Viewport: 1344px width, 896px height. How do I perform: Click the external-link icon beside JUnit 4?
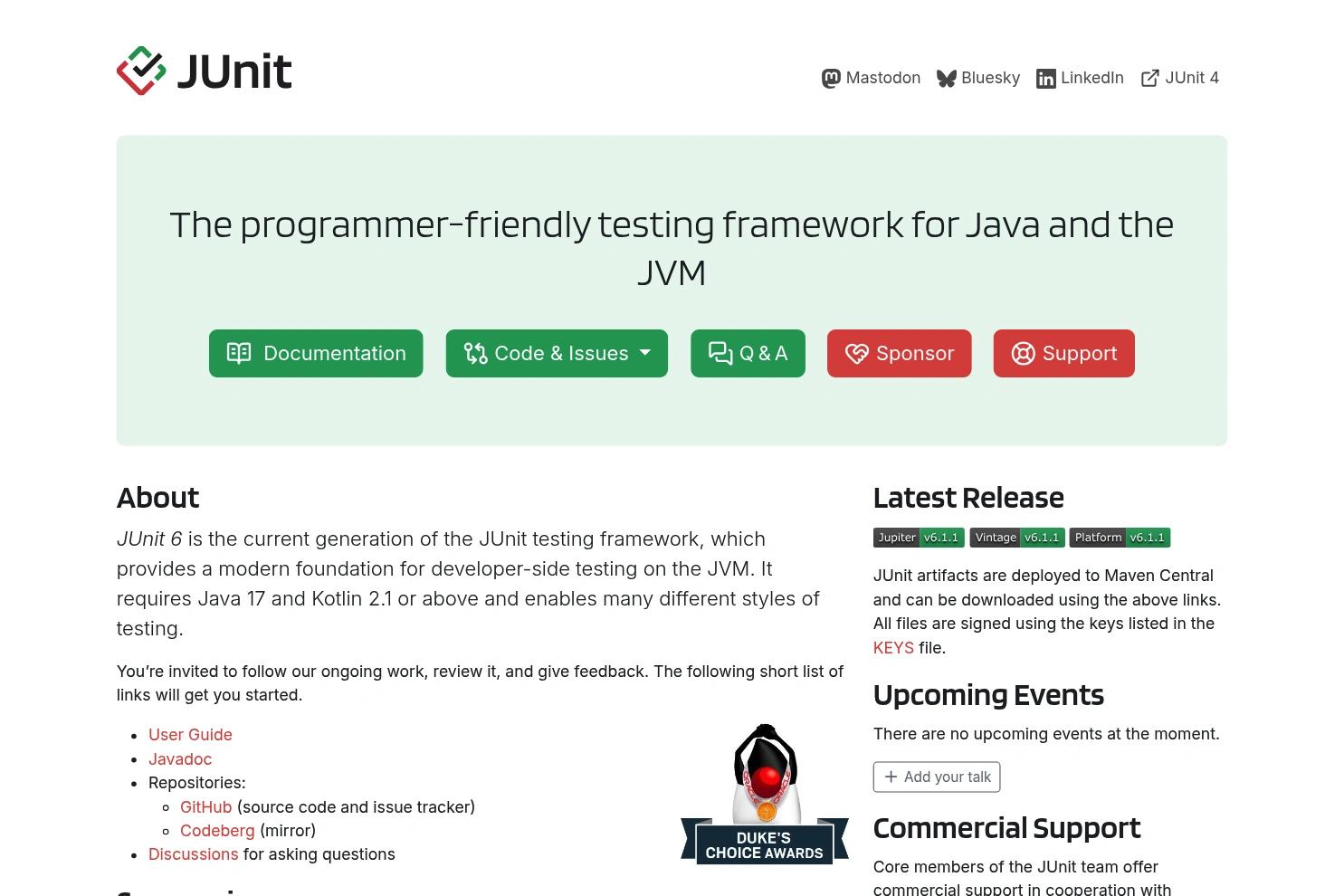coord(1150,79)
